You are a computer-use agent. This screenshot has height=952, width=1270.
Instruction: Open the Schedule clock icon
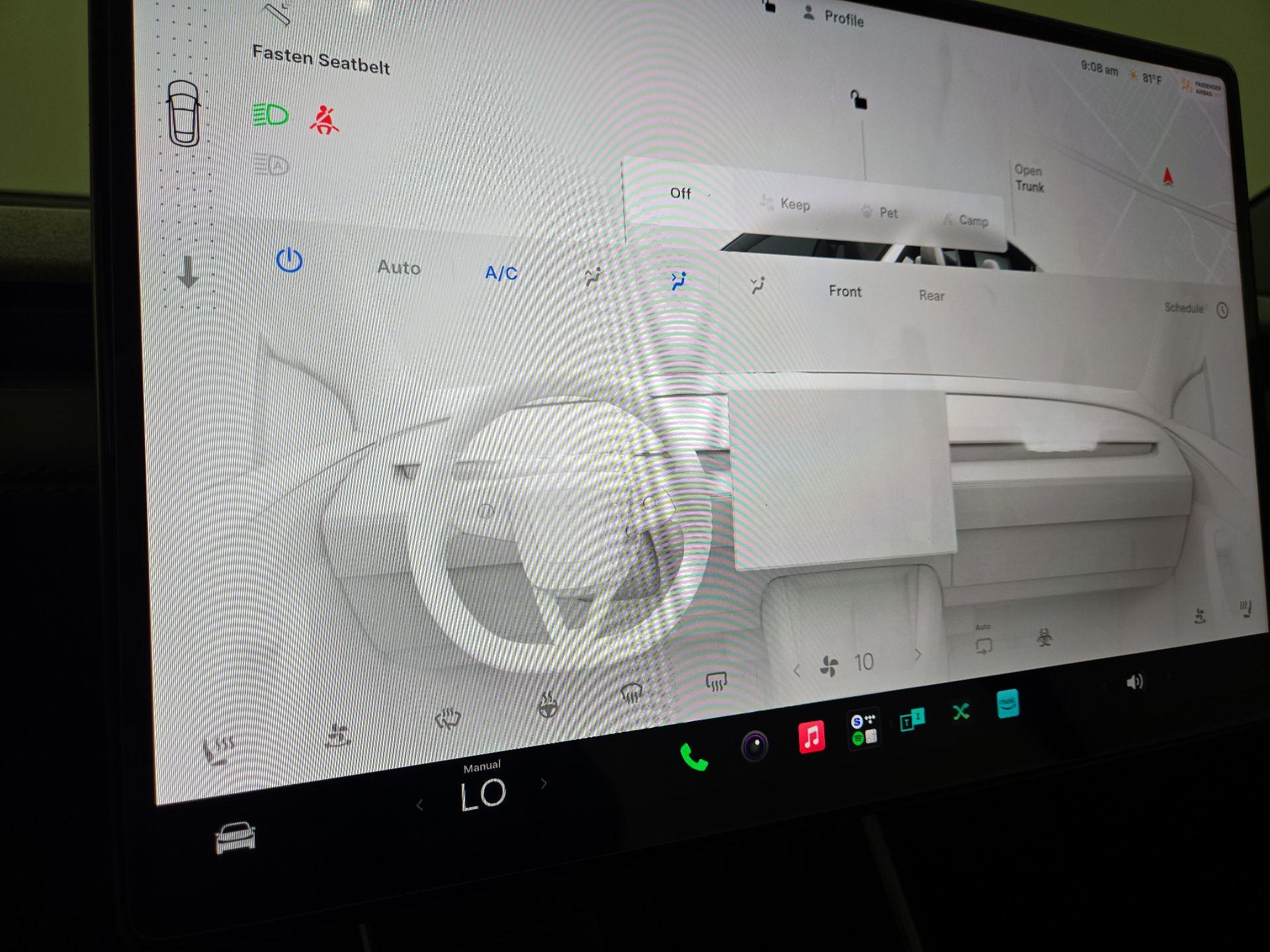(x=1222, y=310)
